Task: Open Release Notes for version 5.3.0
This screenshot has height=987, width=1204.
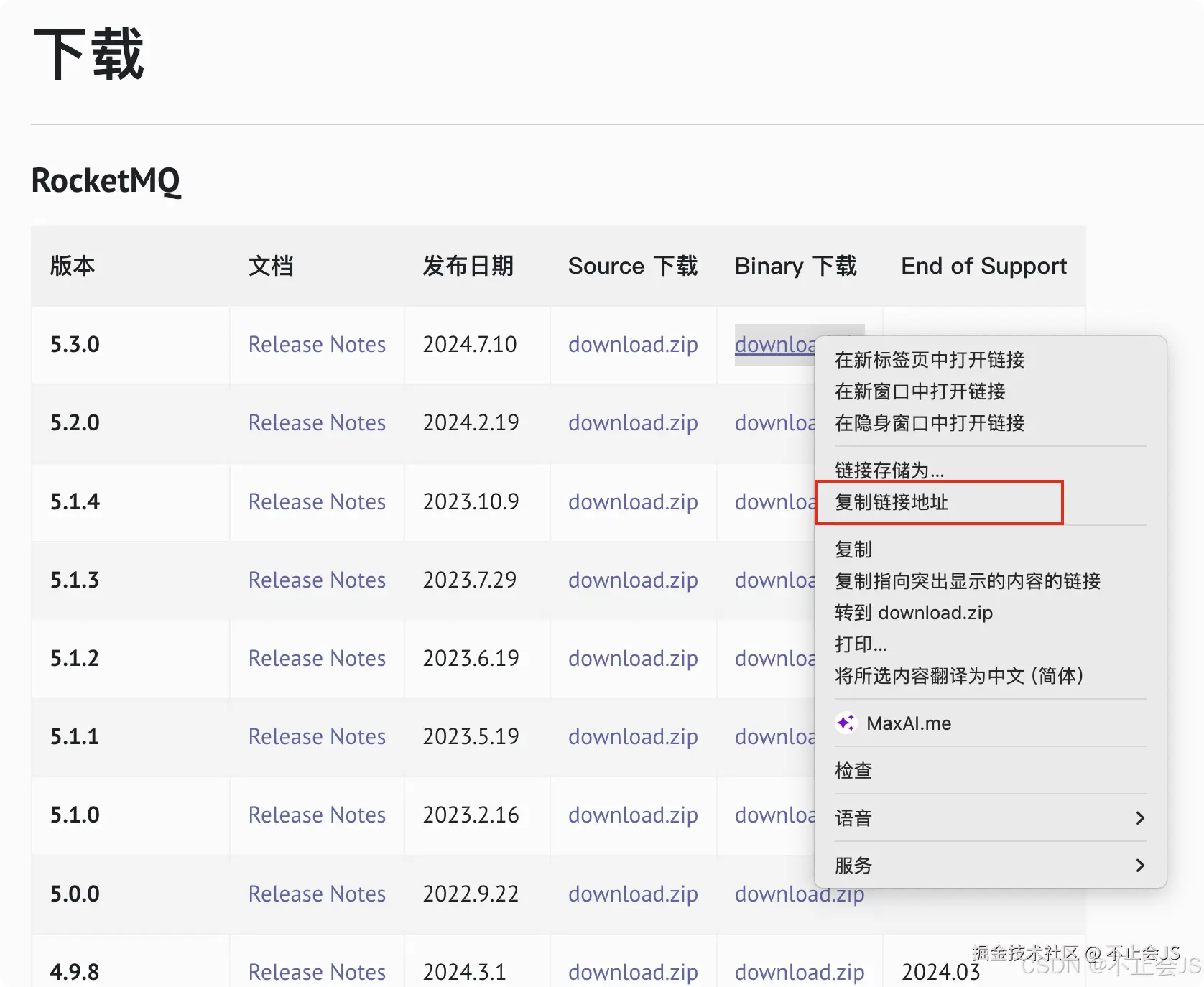Action: [317, 344]
